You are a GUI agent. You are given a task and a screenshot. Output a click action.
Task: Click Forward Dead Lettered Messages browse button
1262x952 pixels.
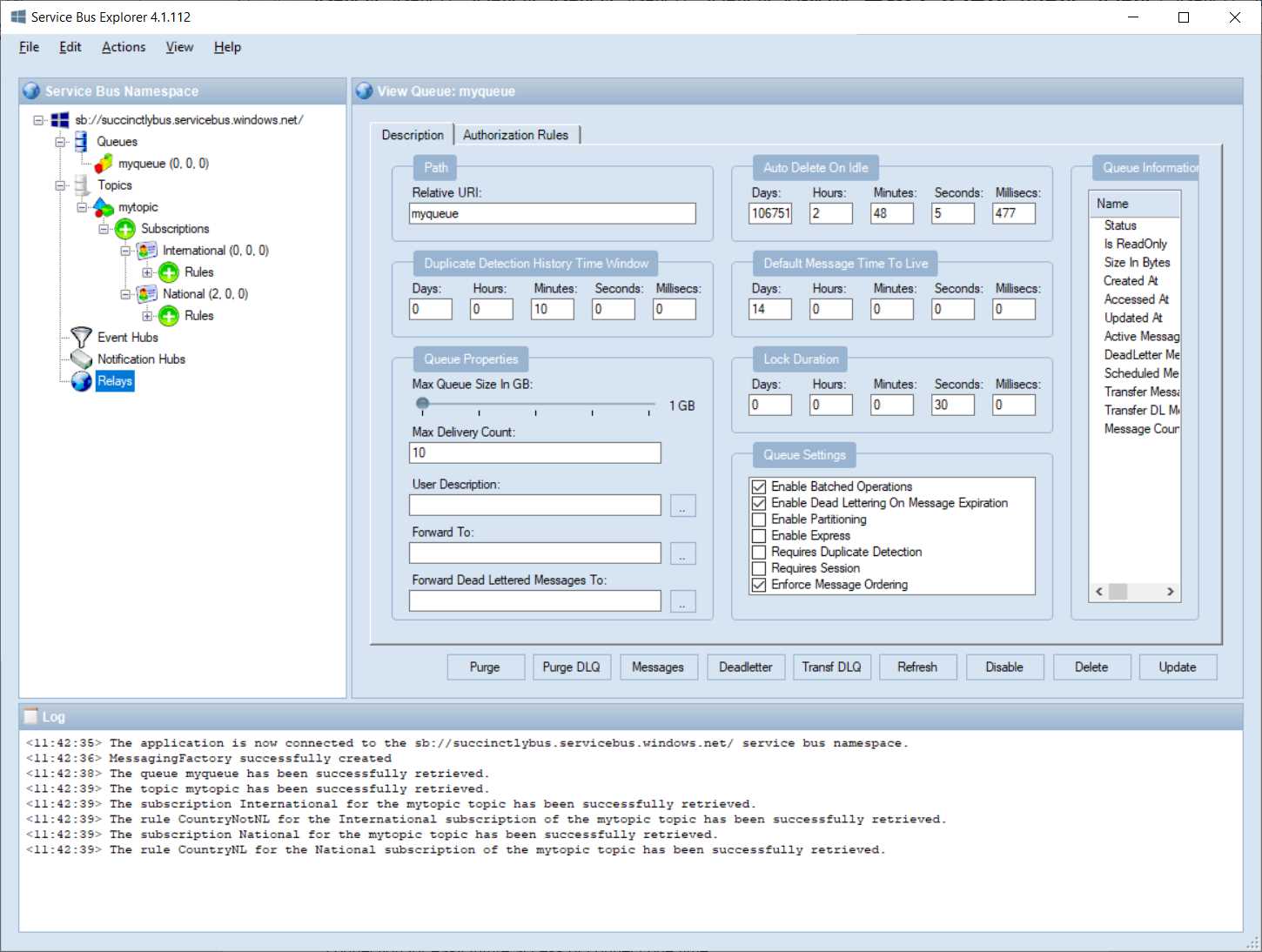(683, 601)
